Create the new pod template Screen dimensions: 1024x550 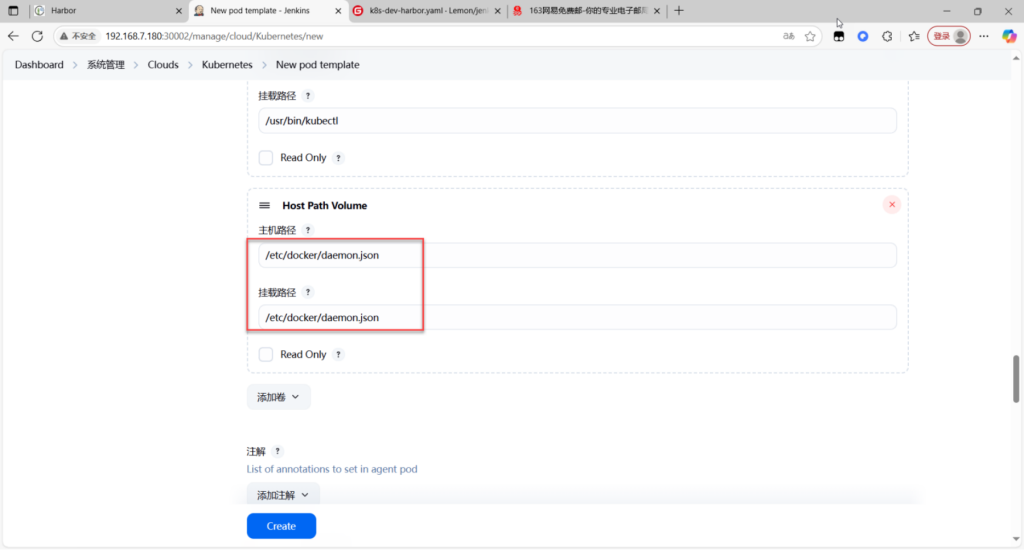(281, 526)
